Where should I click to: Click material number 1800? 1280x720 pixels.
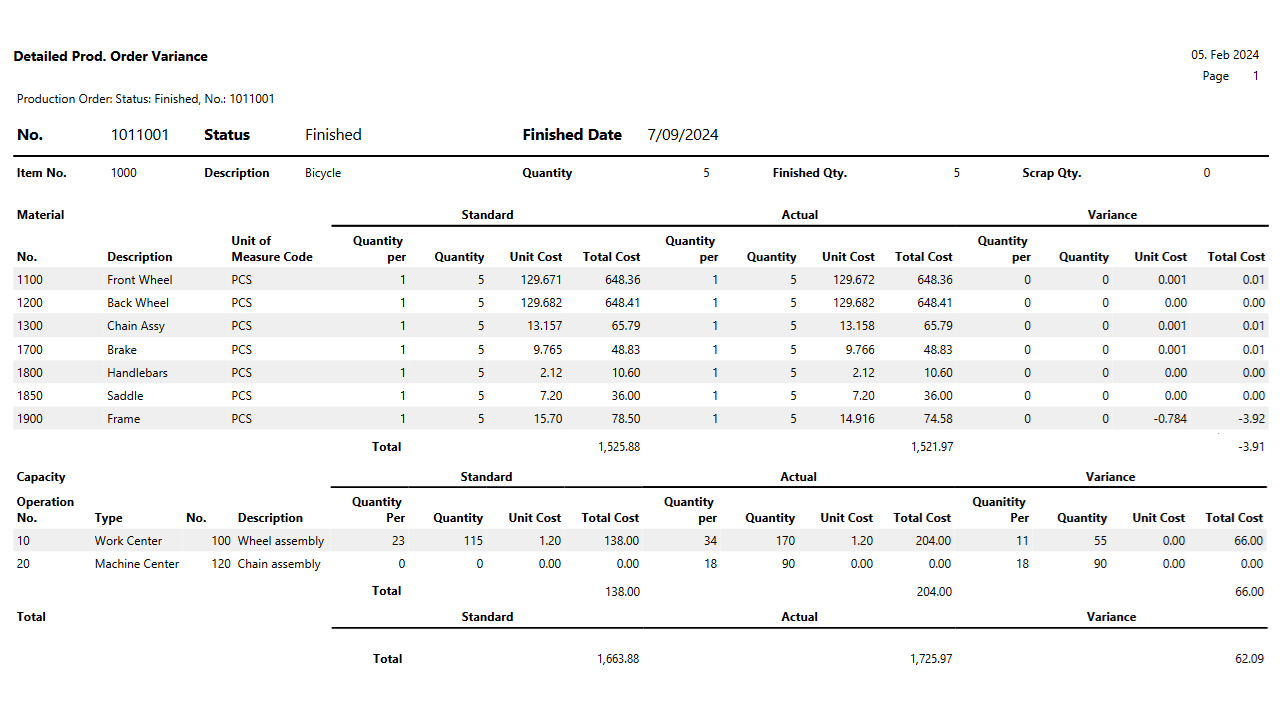(x=30, y=373)
